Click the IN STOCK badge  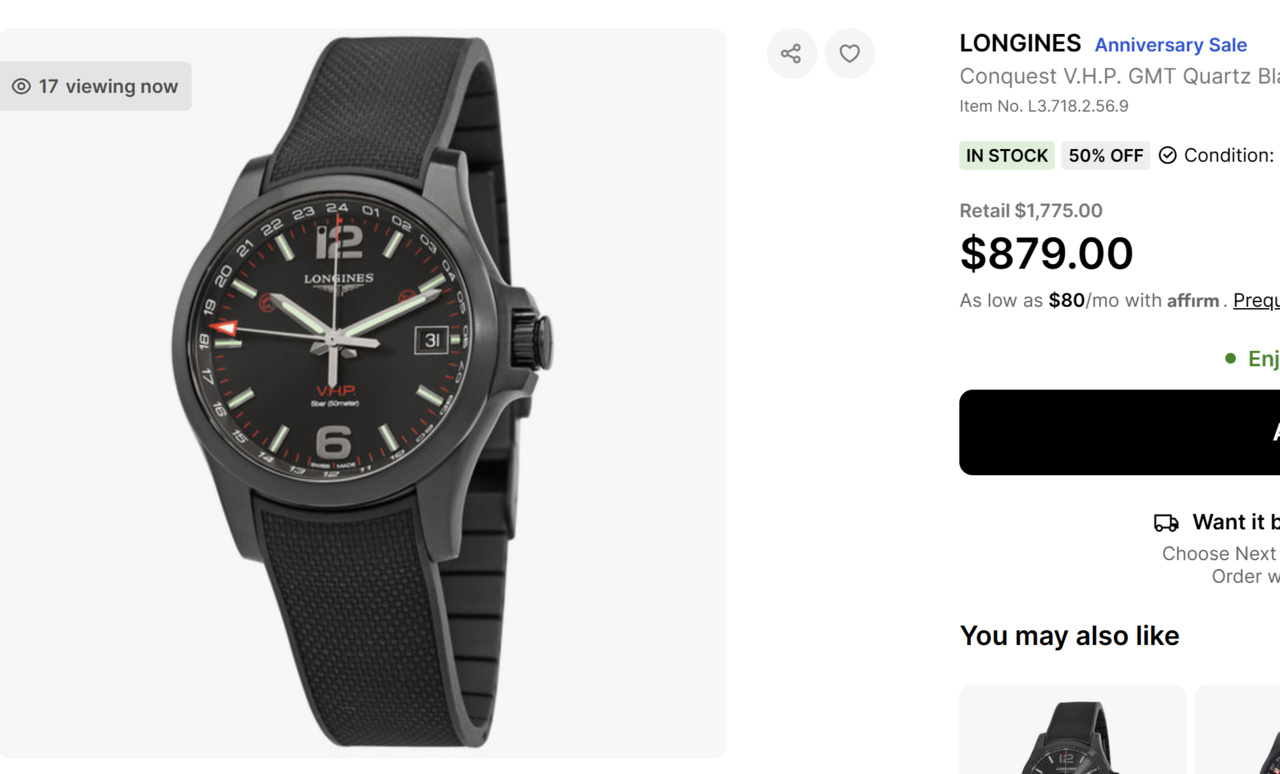point(1006,156)
